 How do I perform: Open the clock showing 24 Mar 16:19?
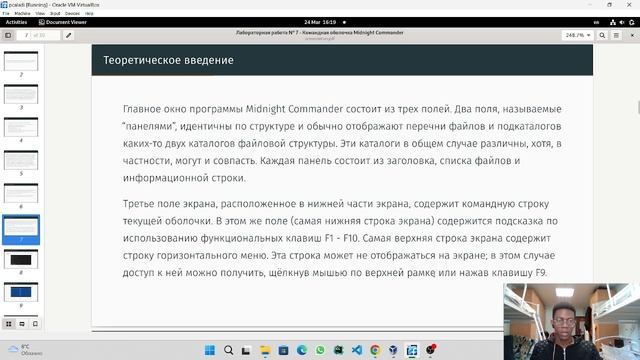pyautogui.click(x=320, y=22)
